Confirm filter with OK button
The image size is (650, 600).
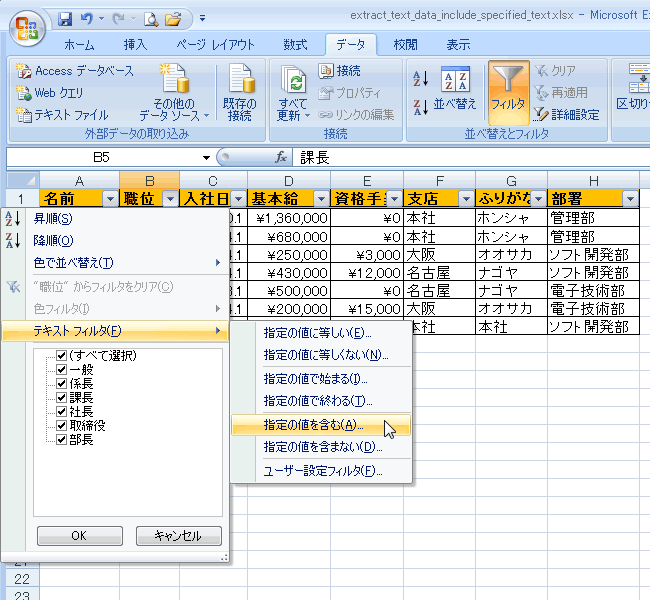[80, 536]
